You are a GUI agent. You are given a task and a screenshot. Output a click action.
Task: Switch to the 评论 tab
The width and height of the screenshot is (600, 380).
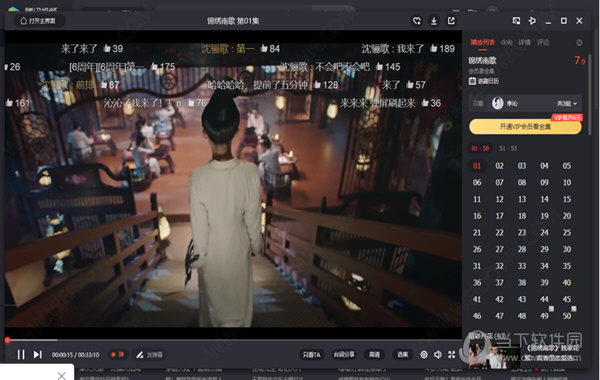tap(543, 42)
